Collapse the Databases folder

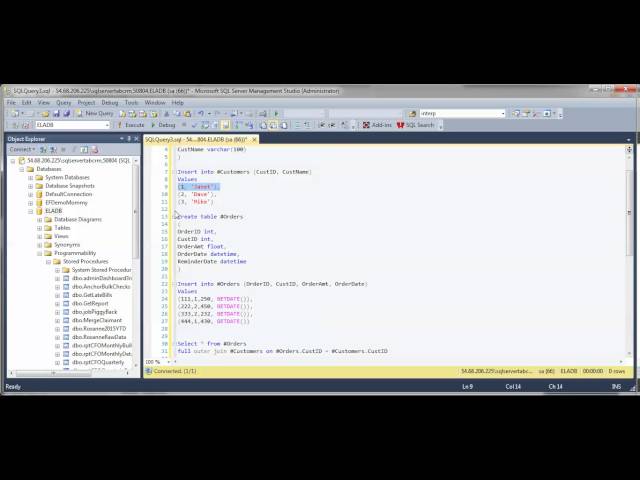[x=22, y=169]
